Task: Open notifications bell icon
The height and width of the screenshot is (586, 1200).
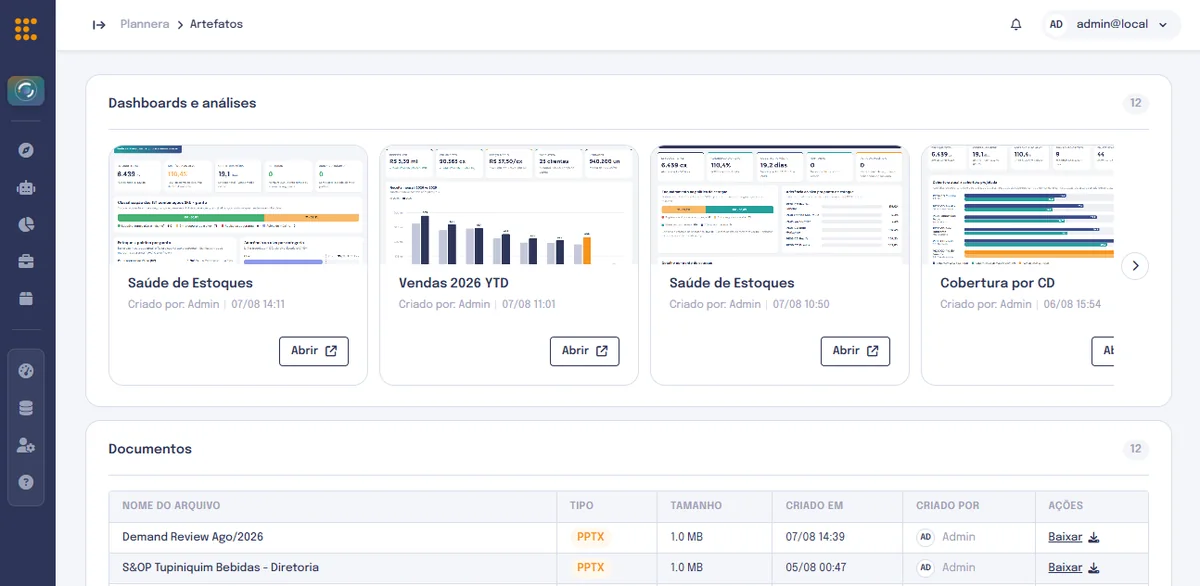Action: tap(1016, 24)
